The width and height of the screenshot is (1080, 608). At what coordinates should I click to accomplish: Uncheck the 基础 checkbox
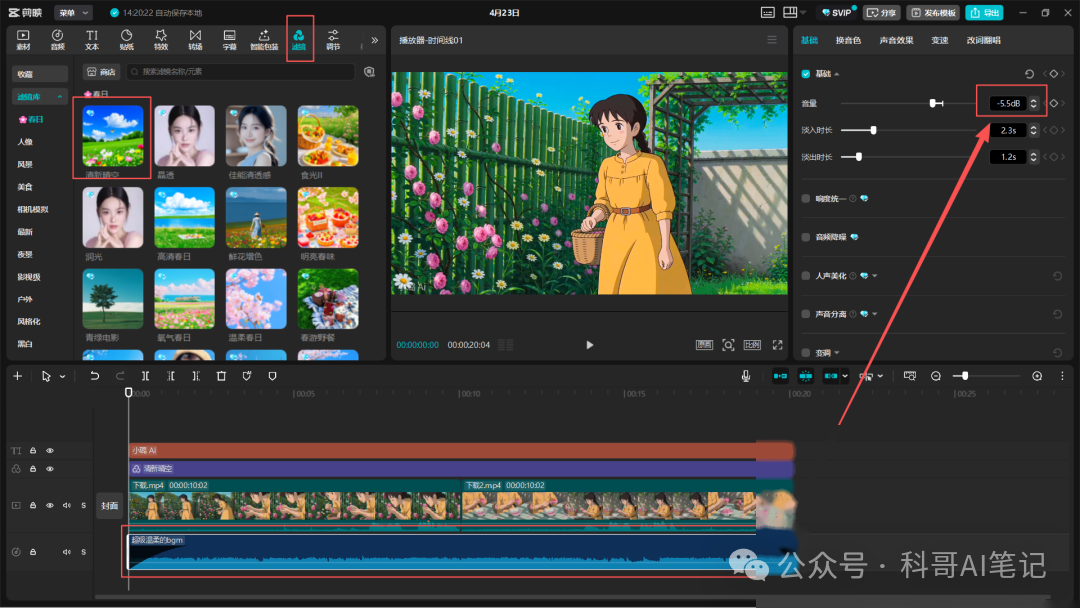tap(805, 74)
